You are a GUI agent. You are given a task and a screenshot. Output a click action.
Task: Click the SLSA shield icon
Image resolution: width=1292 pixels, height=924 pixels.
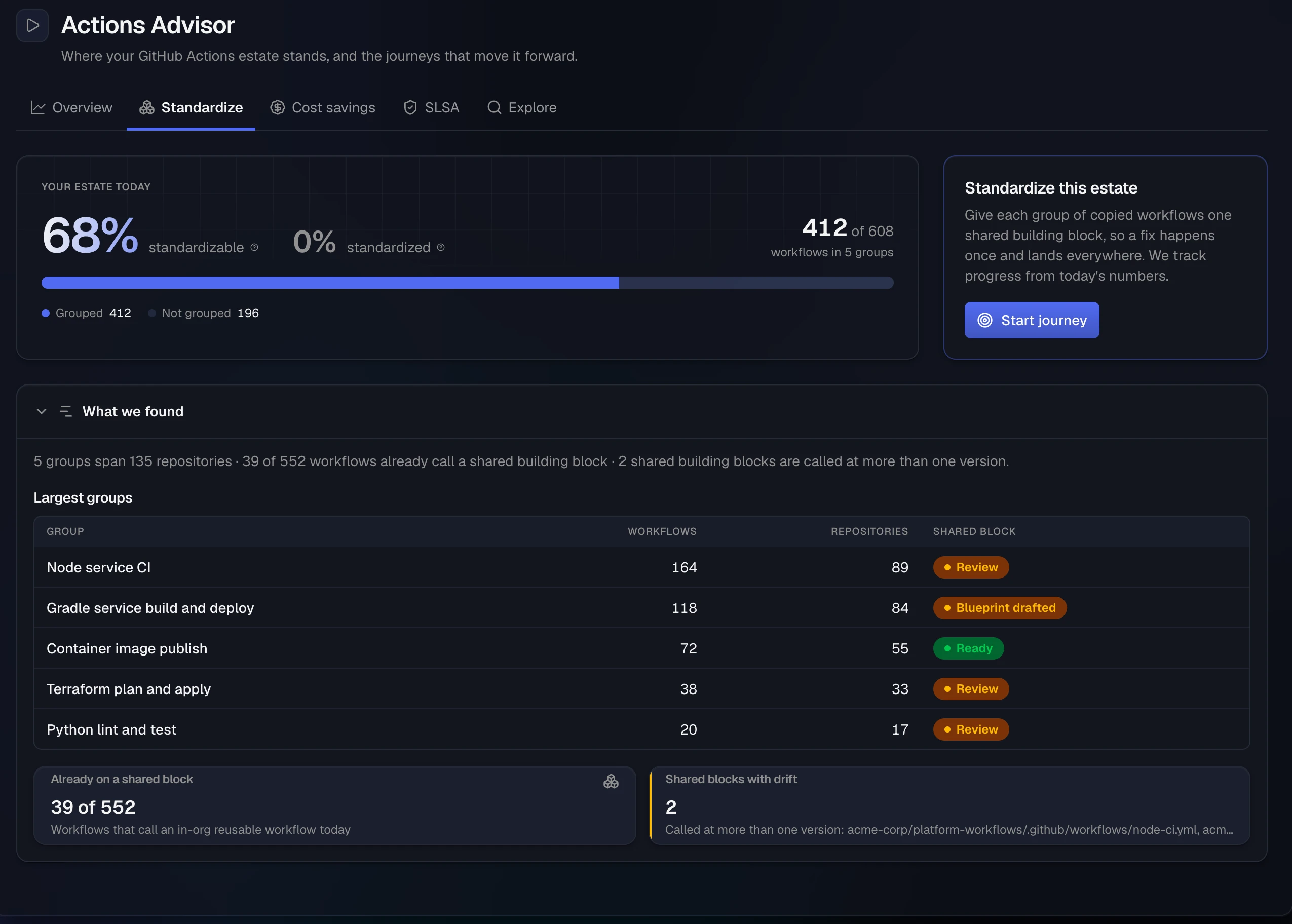(x=410, y=107)
